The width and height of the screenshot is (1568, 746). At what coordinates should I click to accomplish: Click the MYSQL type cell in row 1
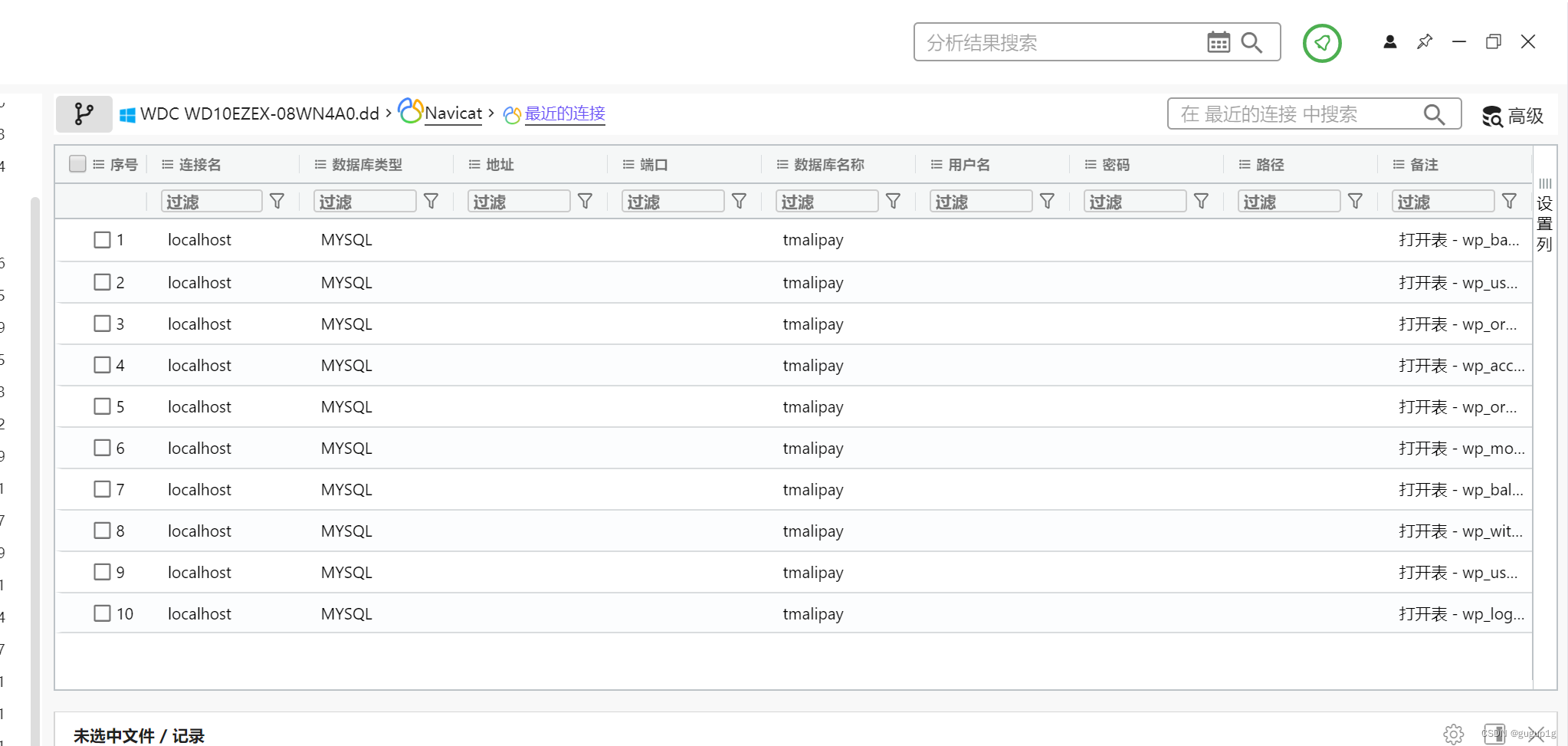tap(346, 239)
